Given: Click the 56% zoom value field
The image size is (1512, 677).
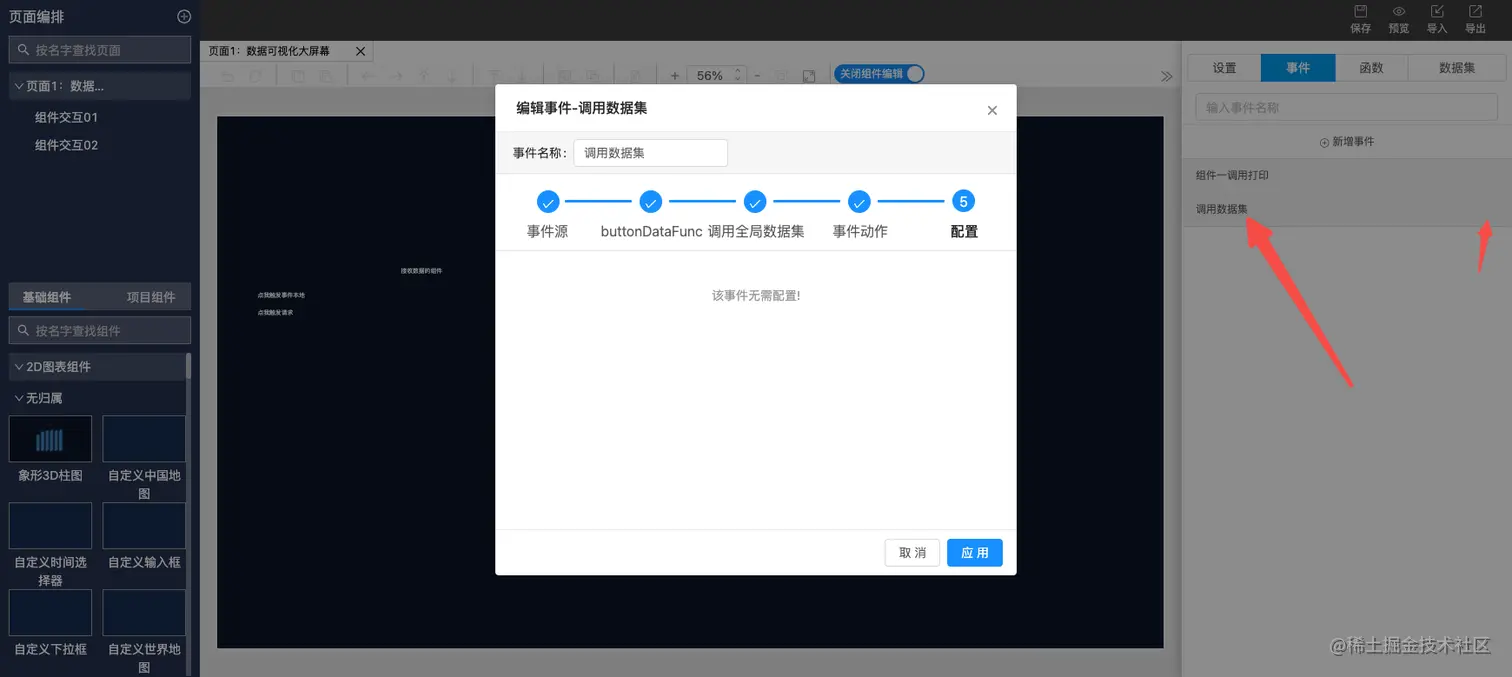Looking at the screenshot, I should pos(710,75).
